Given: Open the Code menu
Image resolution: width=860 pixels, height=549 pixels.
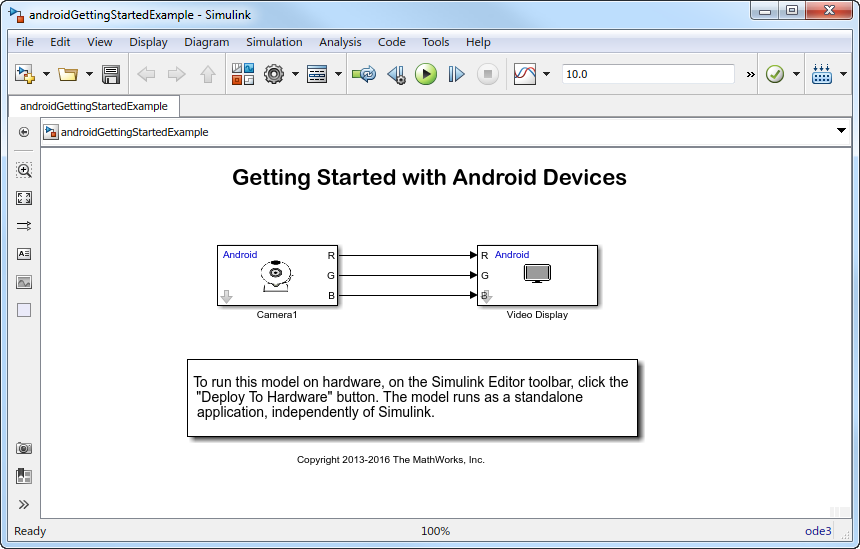Looking at the screenshot, I should 392,42.
